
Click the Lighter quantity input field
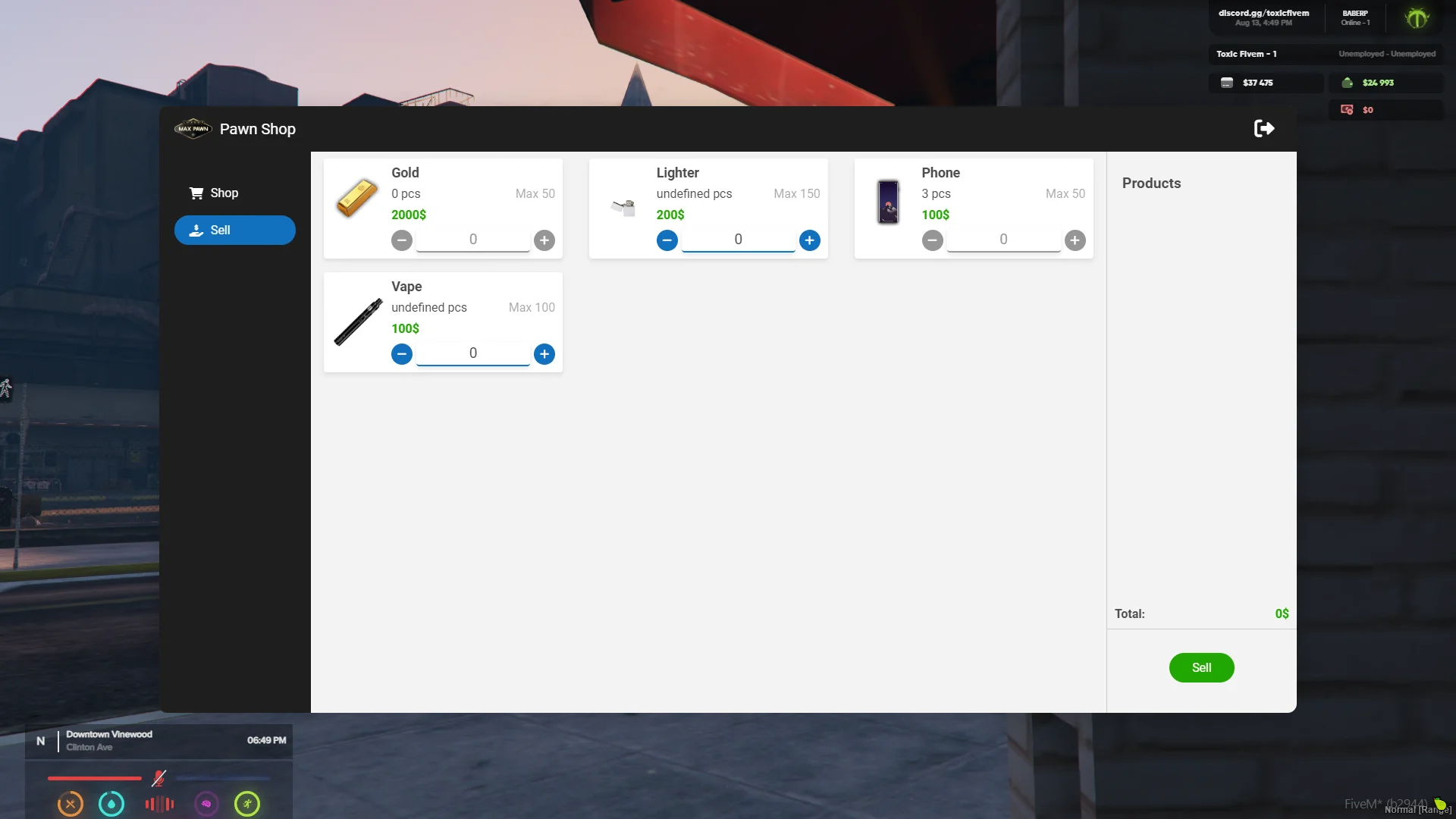738,240
